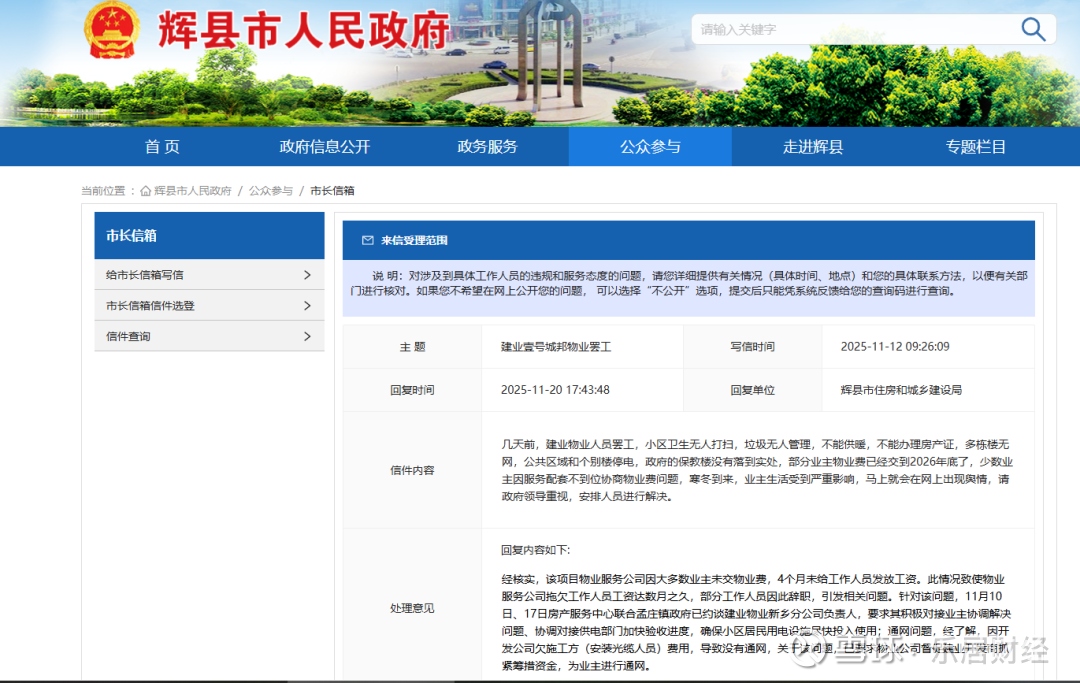Open 信件查询 in the sidebar
This screenshot has height=683, width=1080.
(x=128, y=337)
